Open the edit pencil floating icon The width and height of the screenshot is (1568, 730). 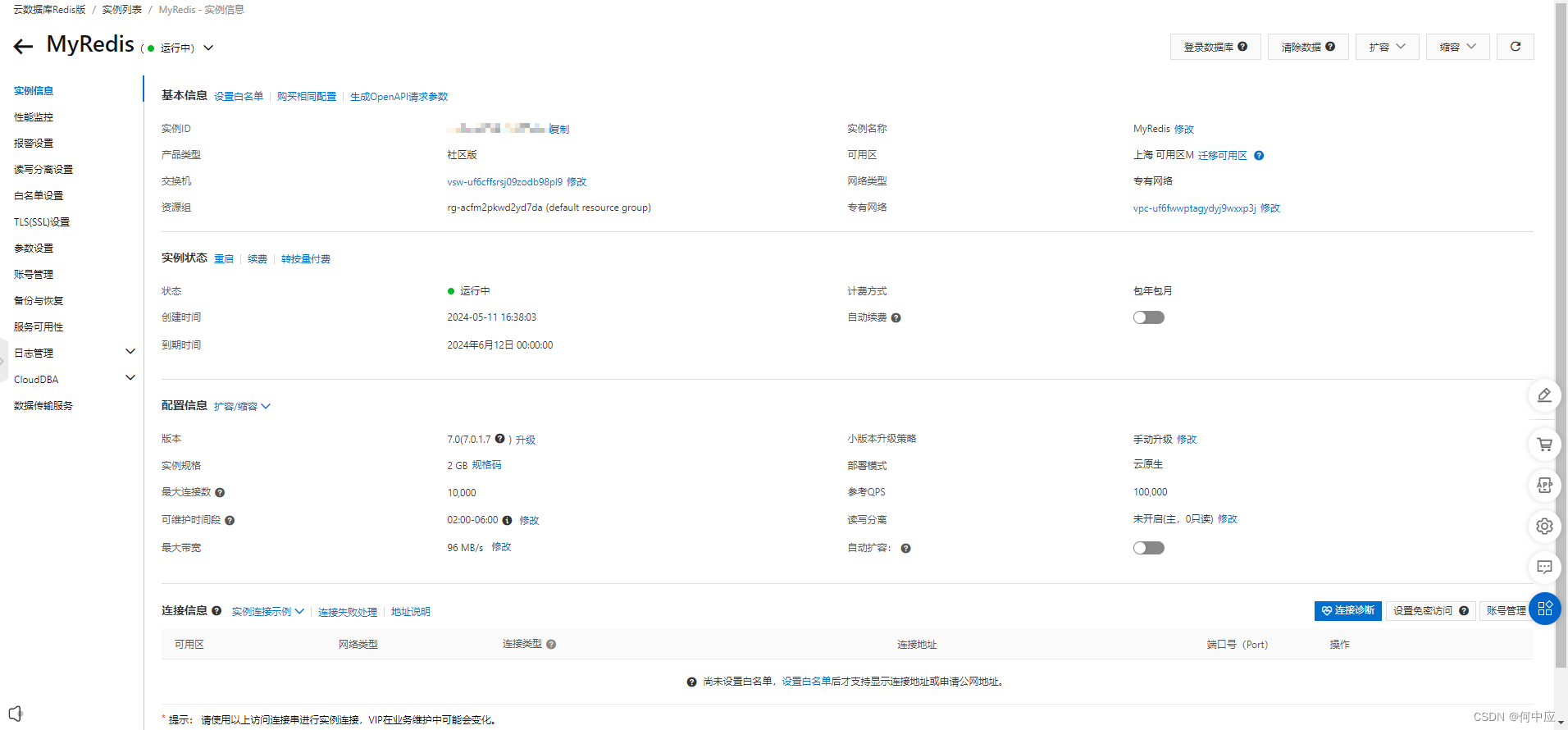click(1544, 395)
